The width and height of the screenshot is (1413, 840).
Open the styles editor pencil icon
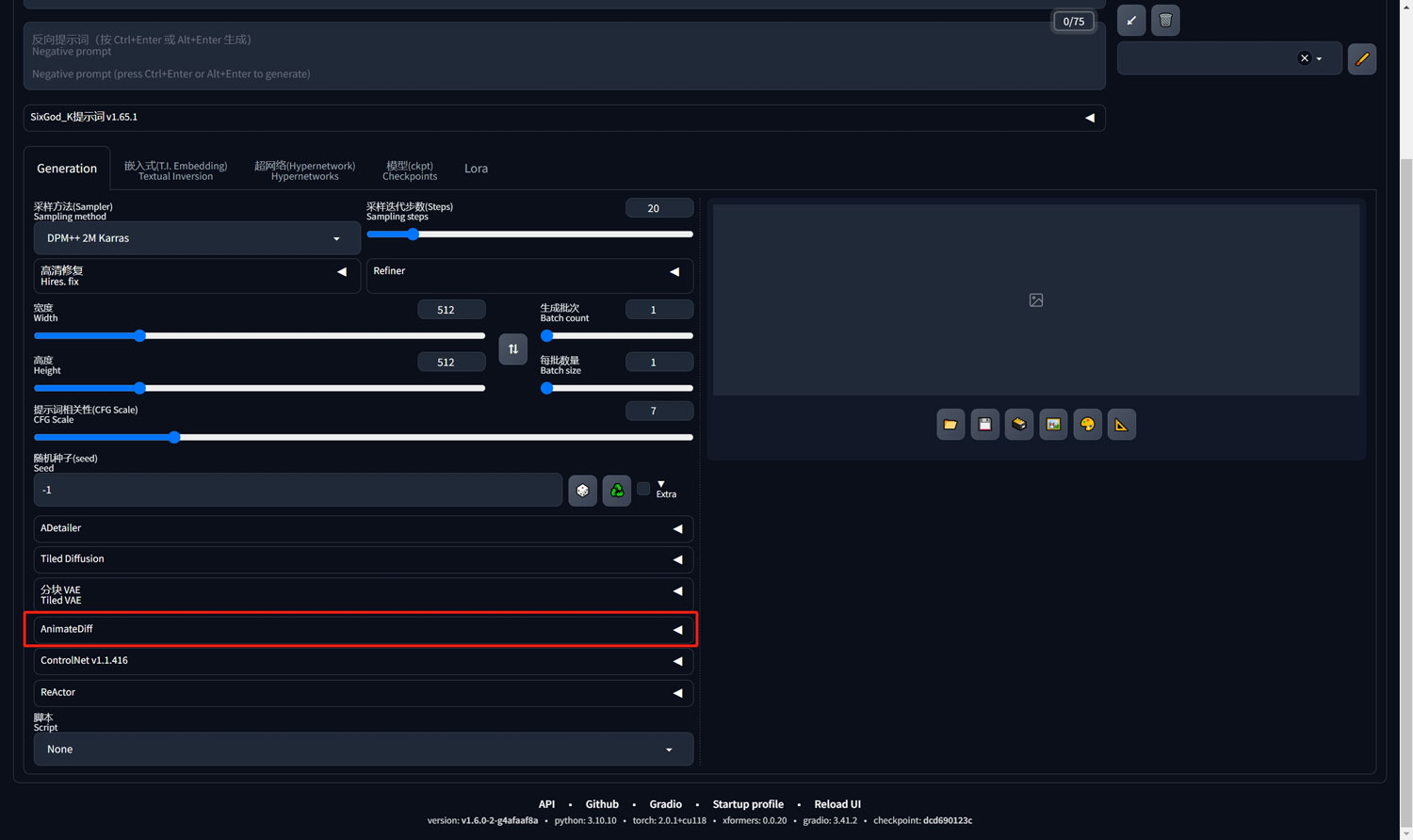(1361, 58)
